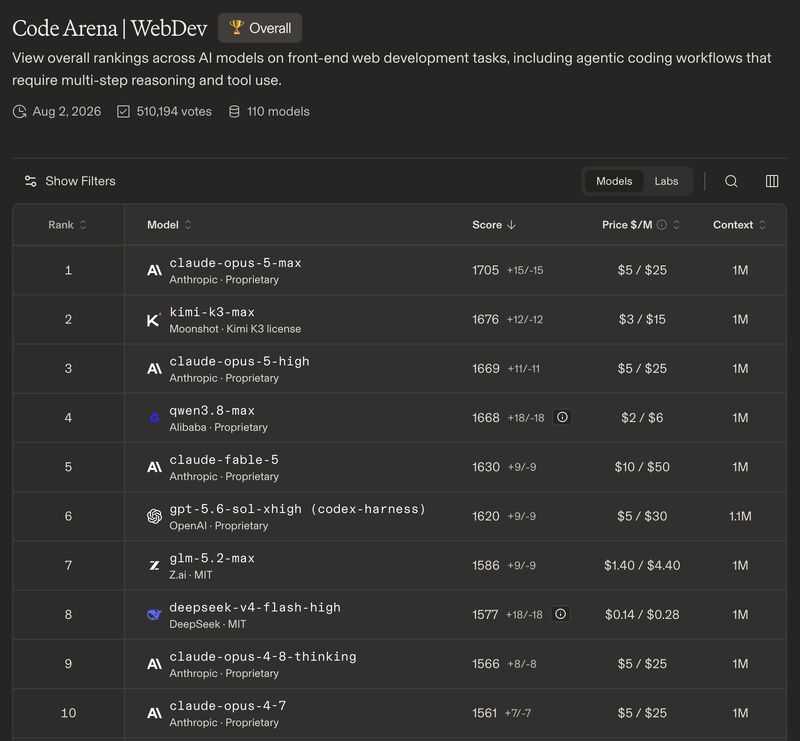This screenshot has height=741, width=800.
Task: Open the Overall category selector
Action: point(260,28)
